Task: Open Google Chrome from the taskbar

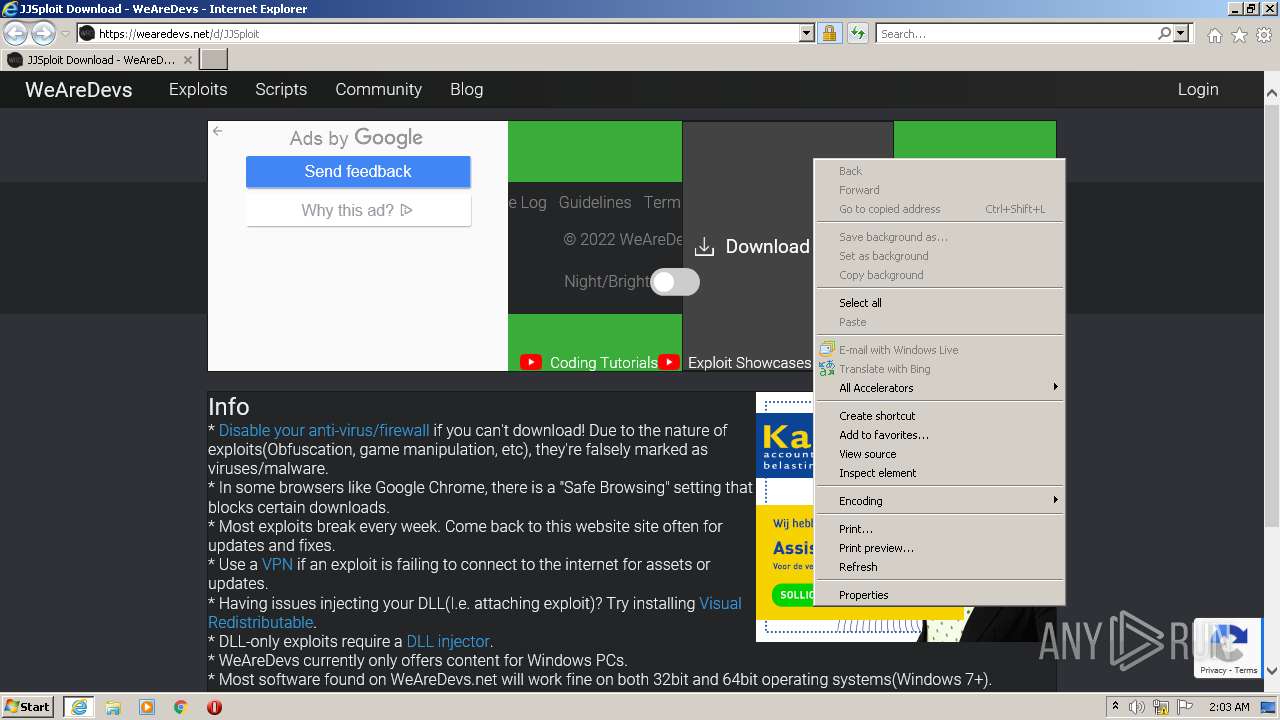Action: point(180,707)
